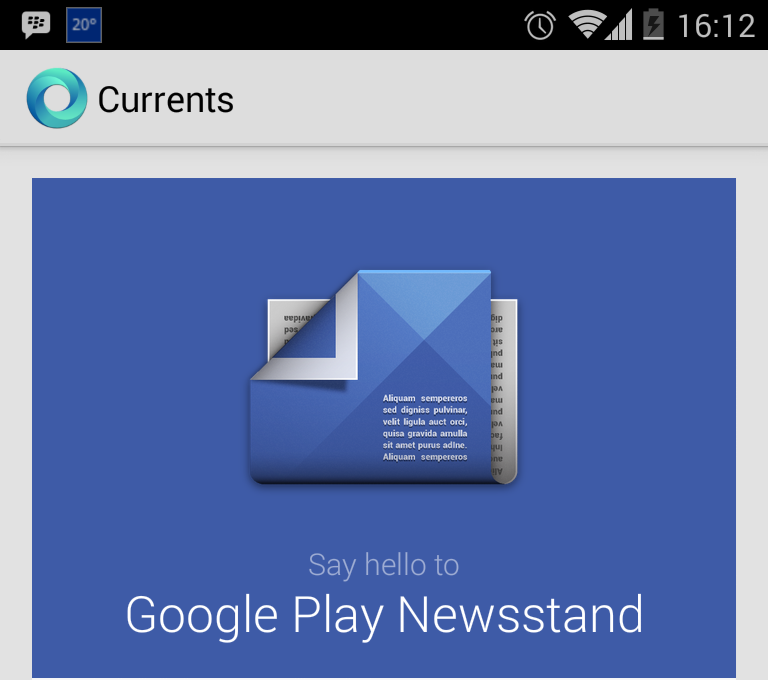Tap the 16:12 clock
This screenshot has height=680, width=768.
(716, 25)
